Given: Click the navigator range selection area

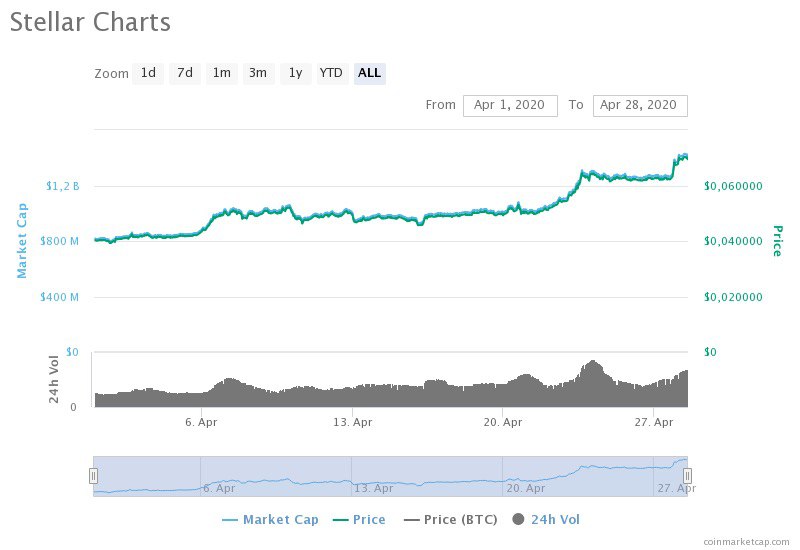Looking at the screenshot, I should coord(390,476).
